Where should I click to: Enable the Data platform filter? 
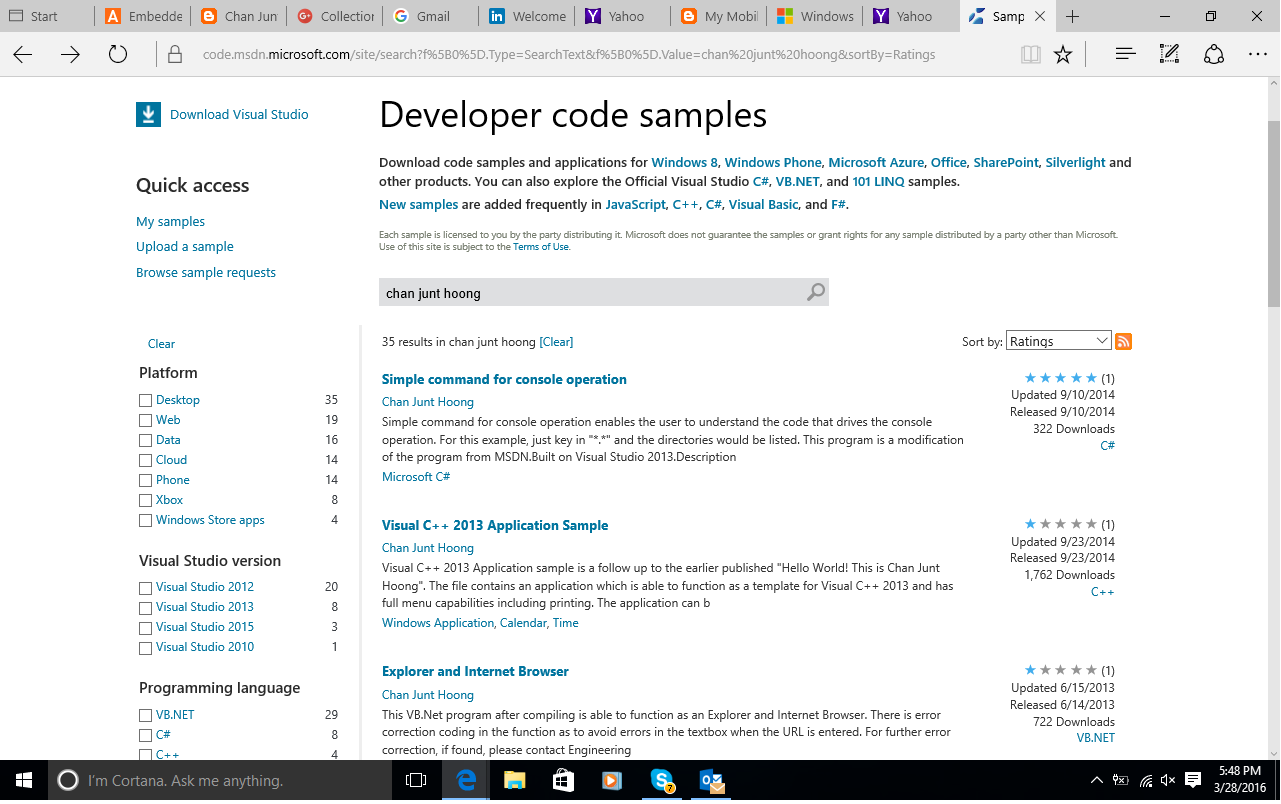[146, 440]
